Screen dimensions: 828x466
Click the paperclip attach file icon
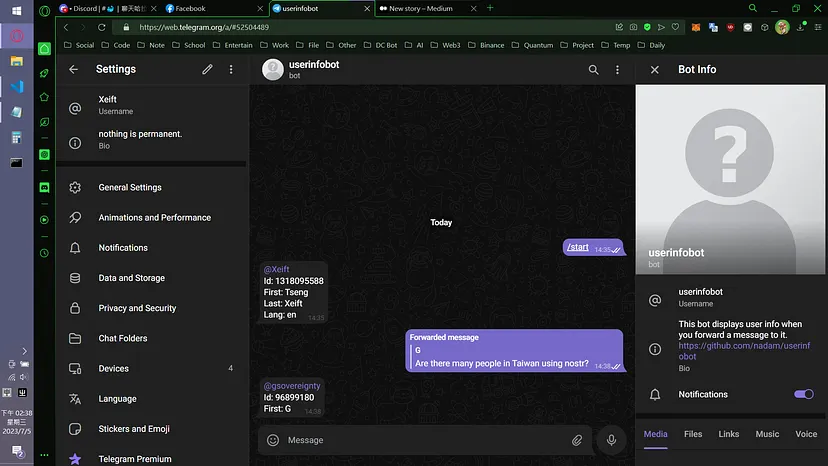tap(577, 440)
